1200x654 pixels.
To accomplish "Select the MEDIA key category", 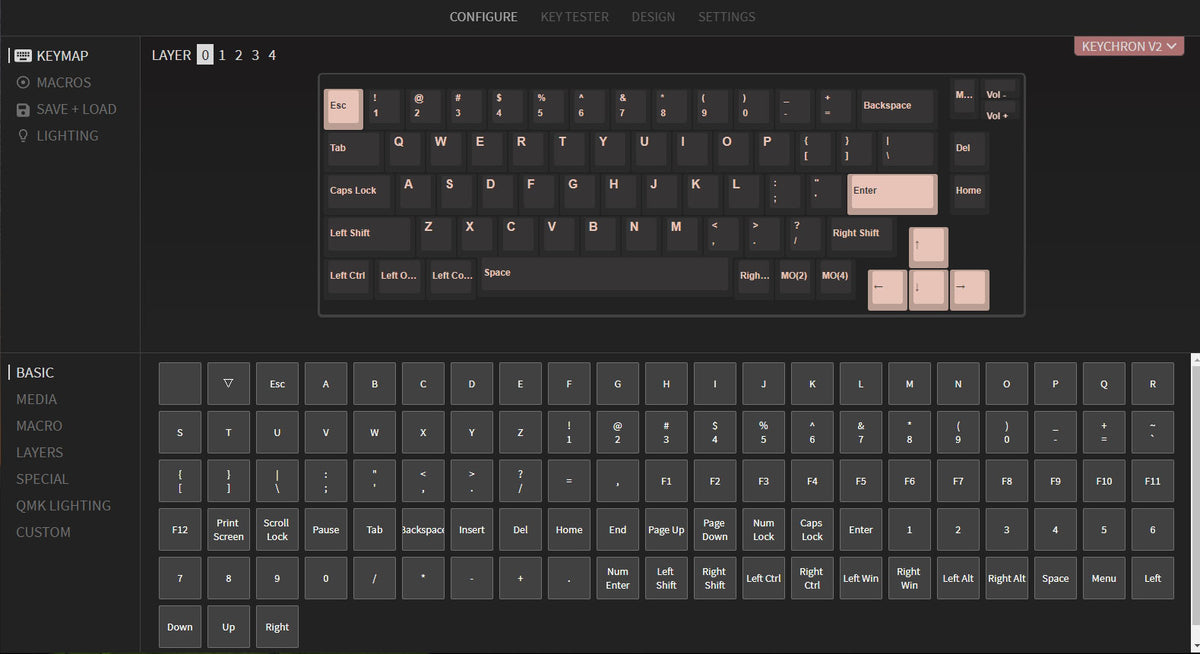I will tap(37, 399).
